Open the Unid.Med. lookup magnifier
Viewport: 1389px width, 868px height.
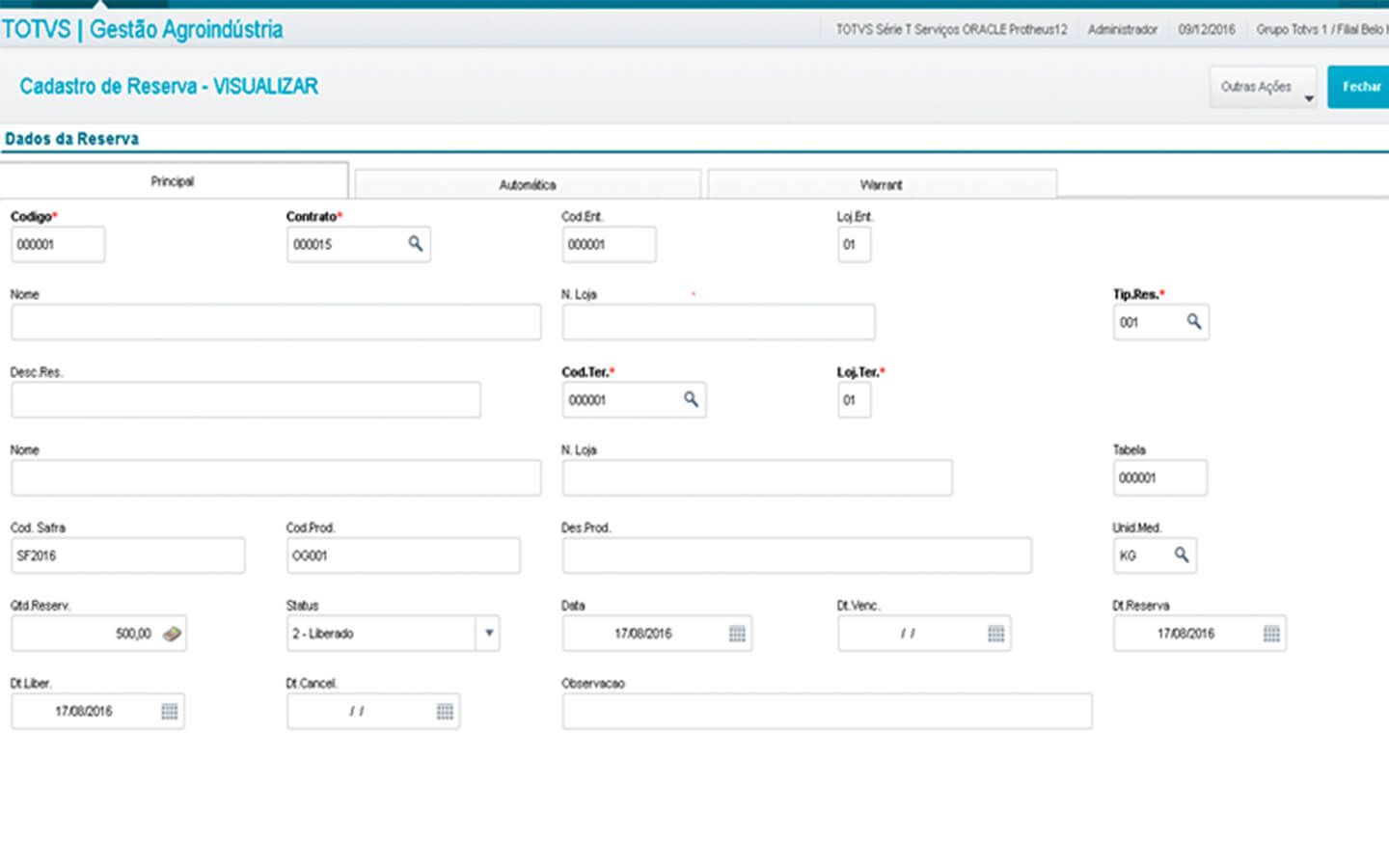[1181, 555]
